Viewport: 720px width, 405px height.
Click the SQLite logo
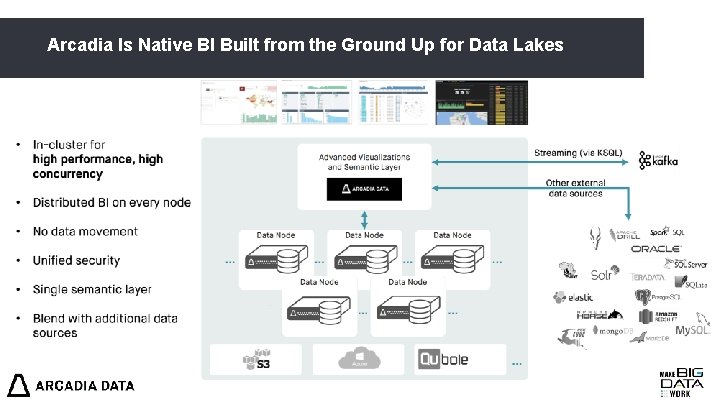tap(691, 282)
